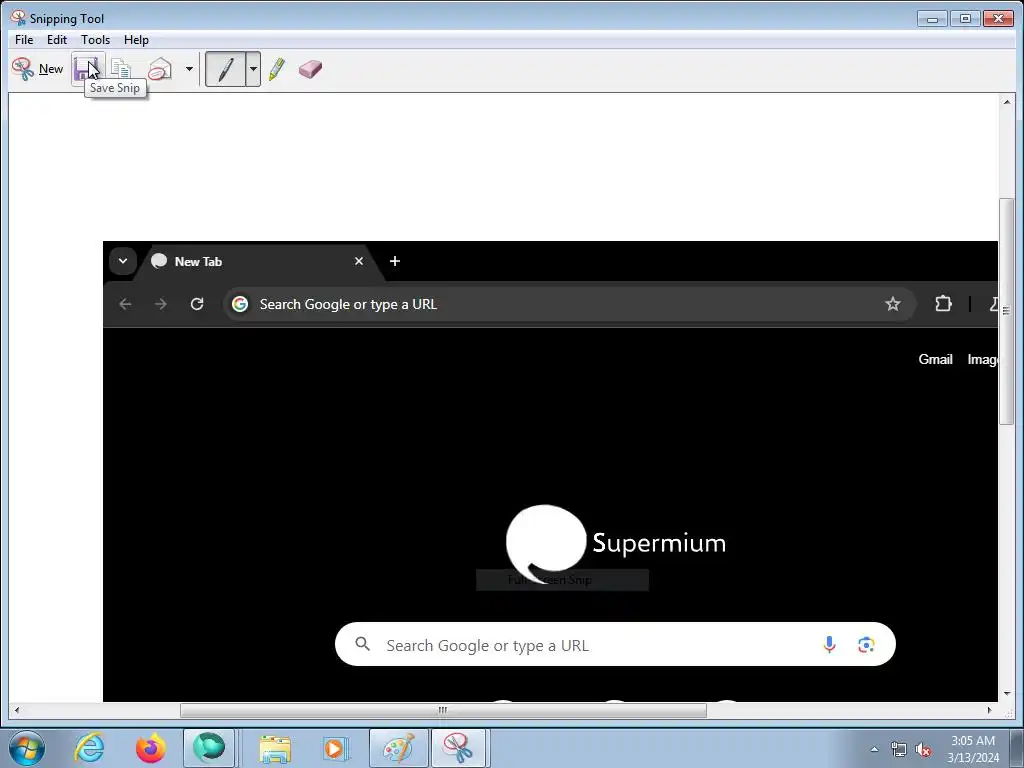The width and height of the screenshot is (1024, 768).
Task: Click the extensions puzzle icon
Action: point(943,304)
